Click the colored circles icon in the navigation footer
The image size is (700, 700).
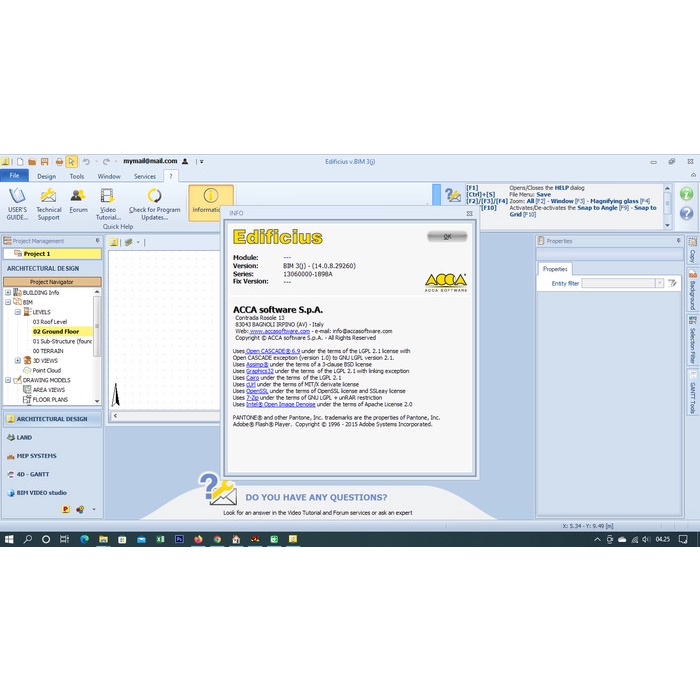coord(80,509)
